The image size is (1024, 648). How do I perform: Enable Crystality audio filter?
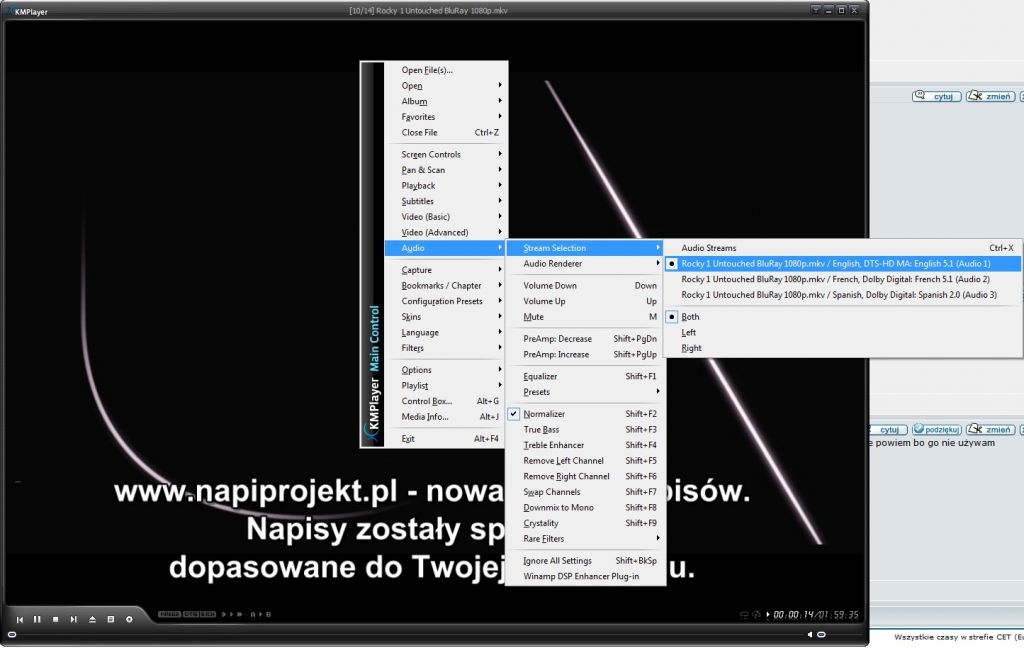coord(585,523)
